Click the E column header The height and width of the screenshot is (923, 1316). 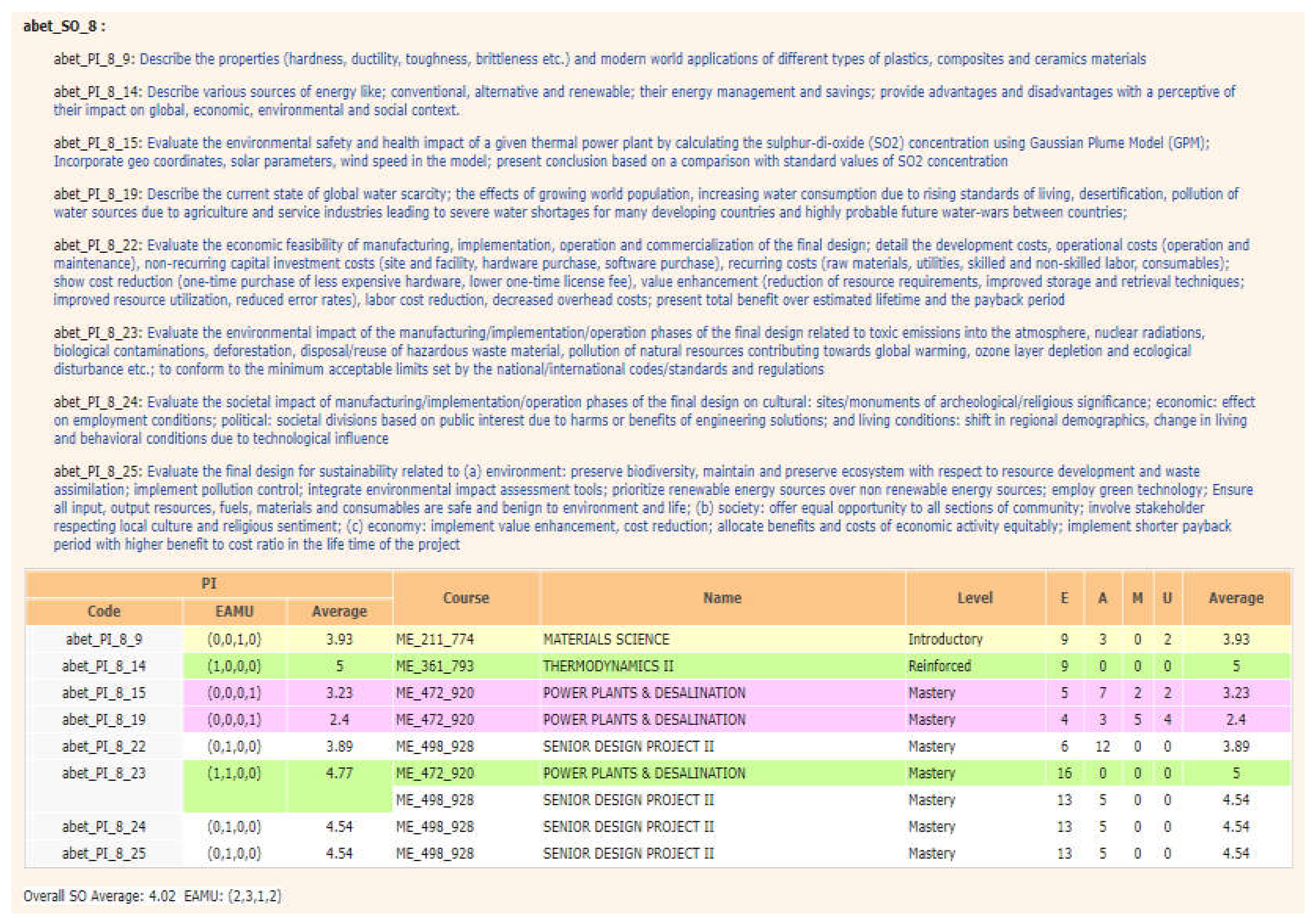(x=1064, y=598)
